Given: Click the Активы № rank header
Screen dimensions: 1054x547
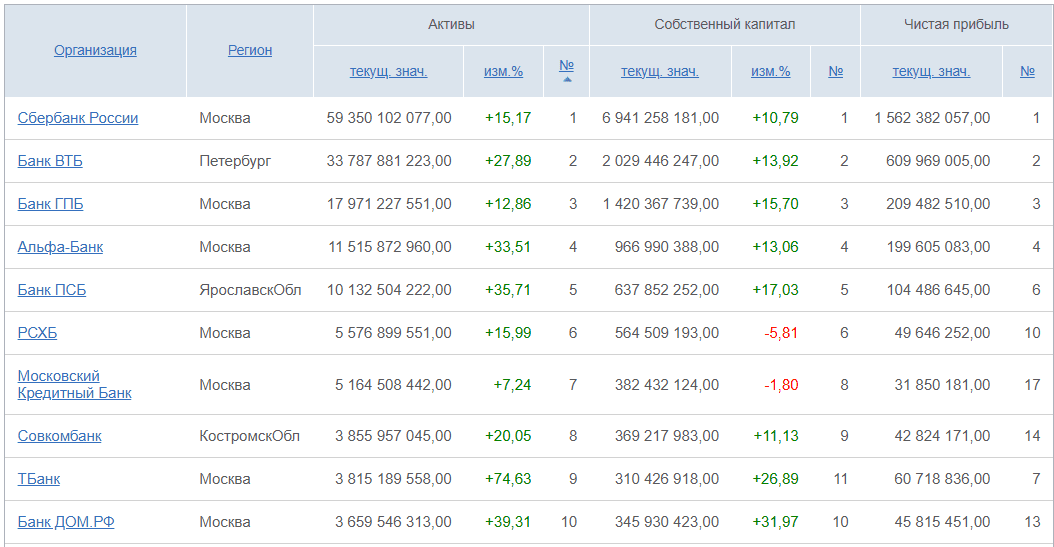Looking at the screenshot, I should point(567,66).
